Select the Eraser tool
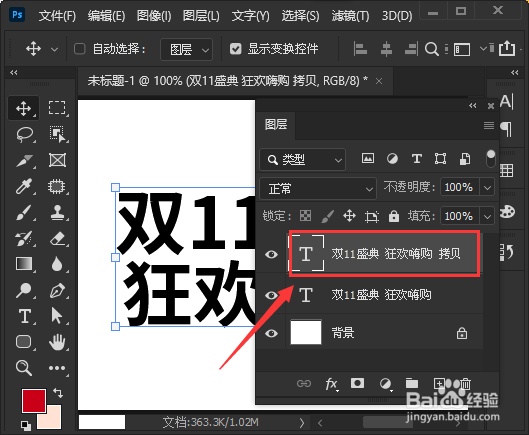Image resolution: width=529 pixels, height=435 pixels. (57, 239)
